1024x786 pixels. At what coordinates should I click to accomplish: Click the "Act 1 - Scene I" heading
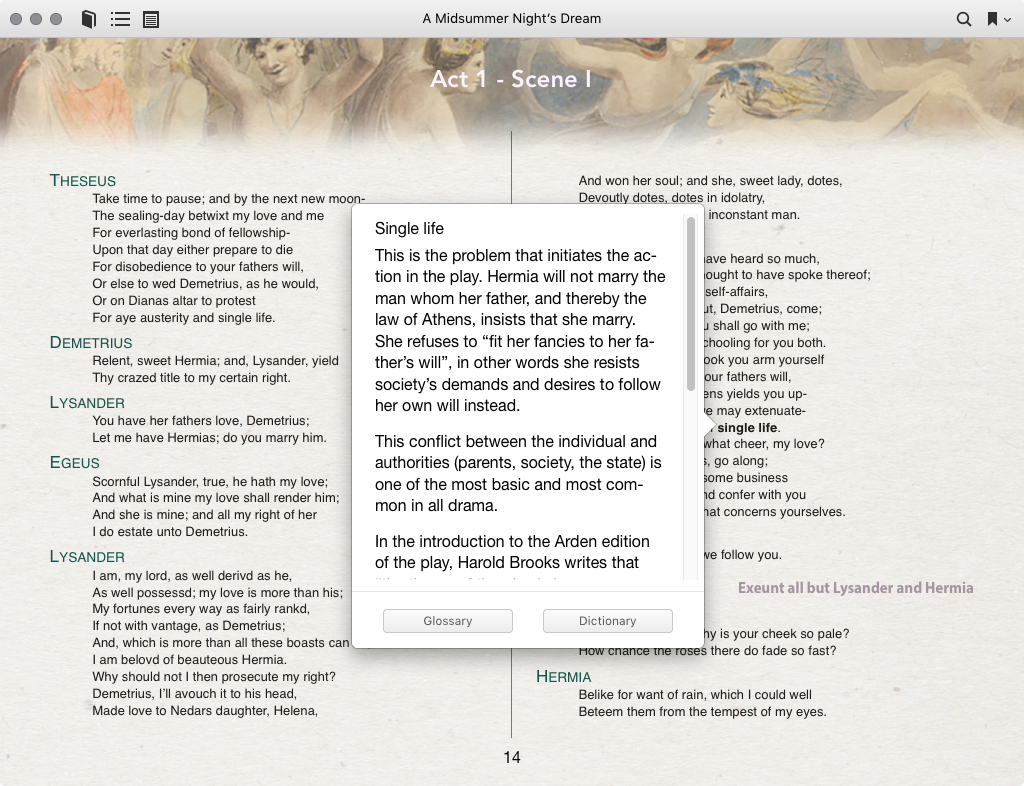pyautogui.click(x=511, y=79)
